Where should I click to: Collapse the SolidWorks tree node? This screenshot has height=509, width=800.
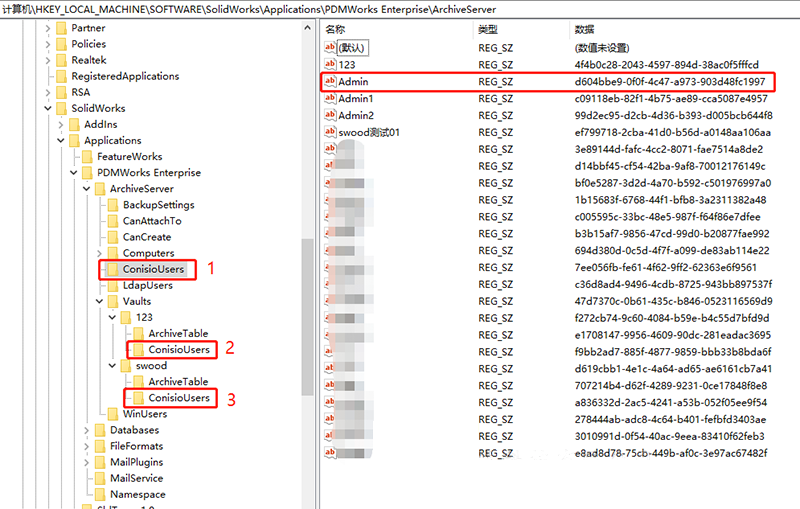tap(48, 109)
